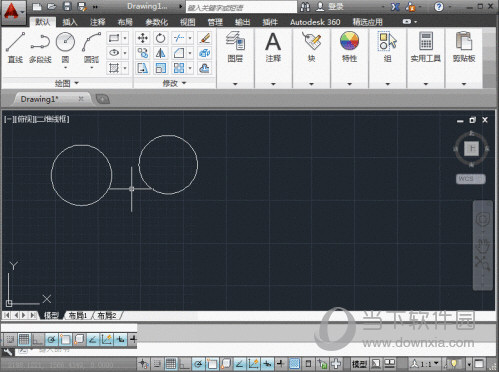Toggle Polar tracking in bottom status bar
The width and height of the screenshot is (499, 372).
(198, 364)
